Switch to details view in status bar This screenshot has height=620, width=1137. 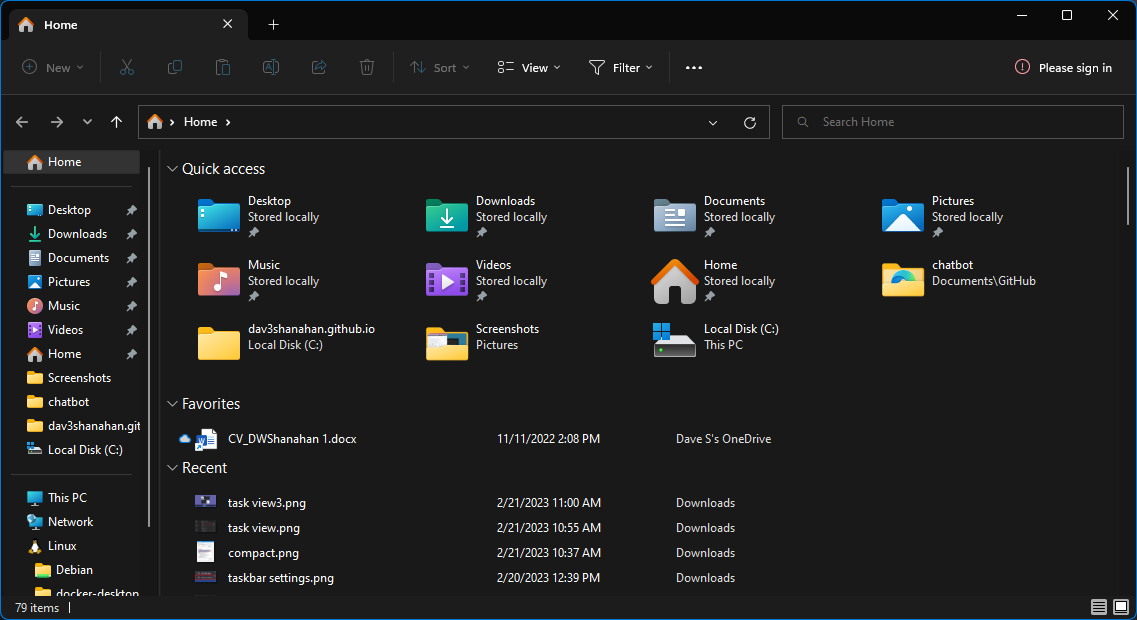point(1099,607)
